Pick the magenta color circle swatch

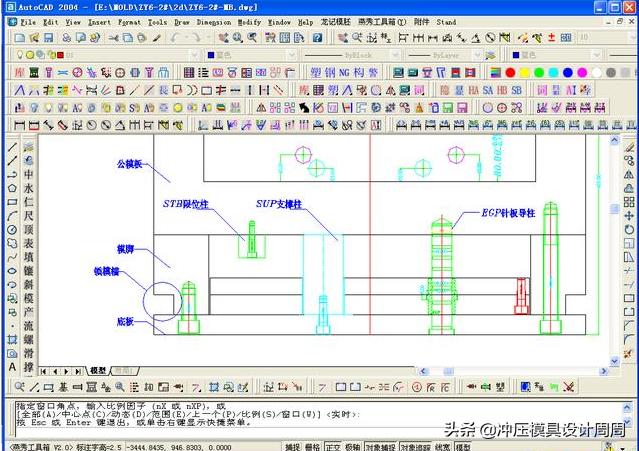pyautogui.click(x=582, y=73)
